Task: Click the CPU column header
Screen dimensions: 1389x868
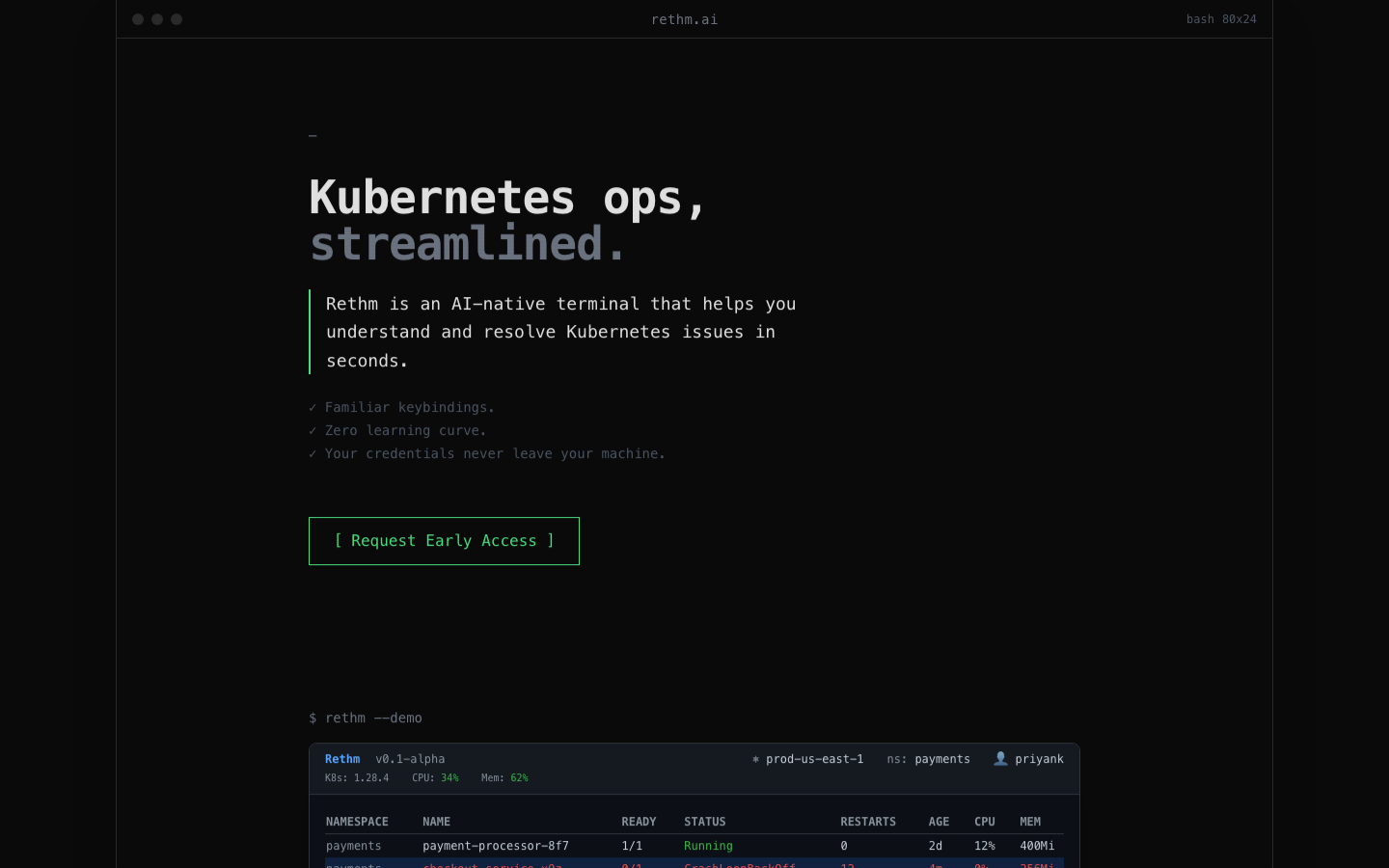Action: [985, 822]
